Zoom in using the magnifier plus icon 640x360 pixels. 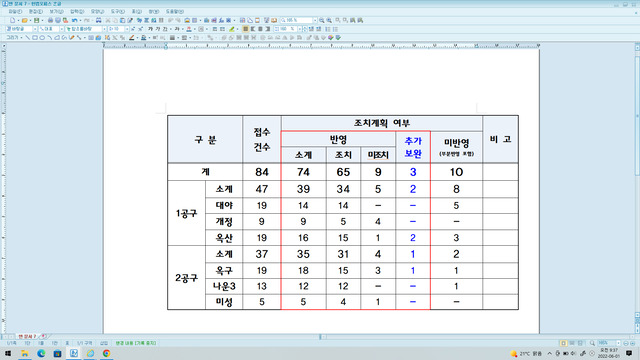329,20
